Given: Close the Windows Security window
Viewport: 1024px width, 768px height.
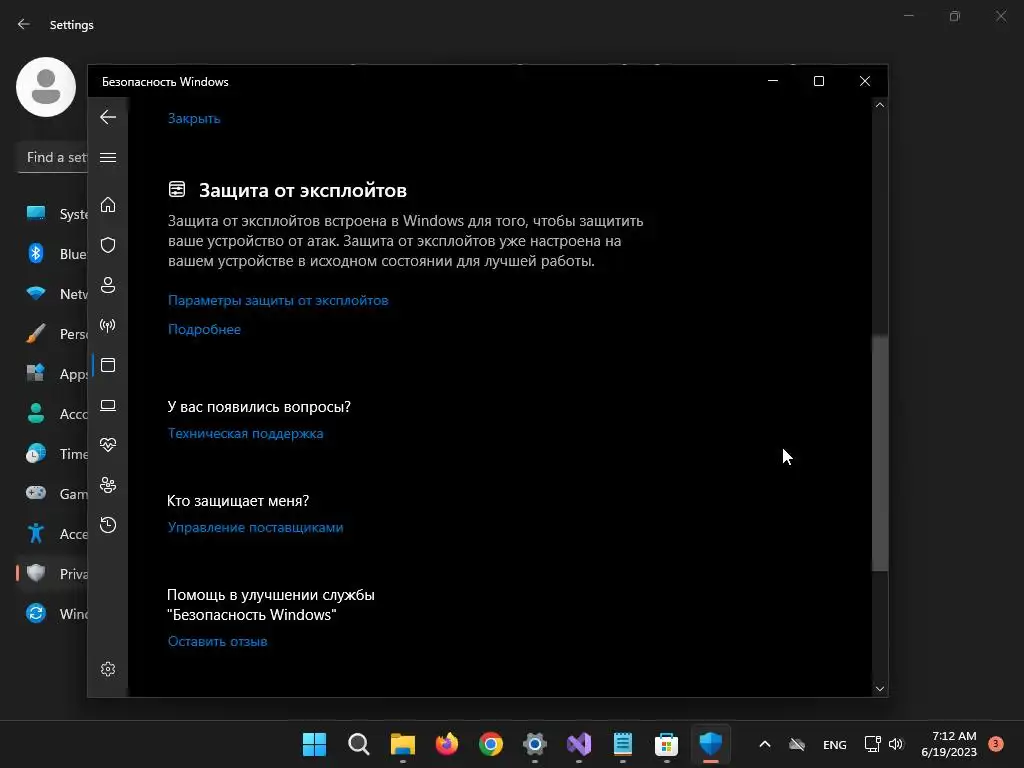Looking at the screenshot, I should point(865,81).
